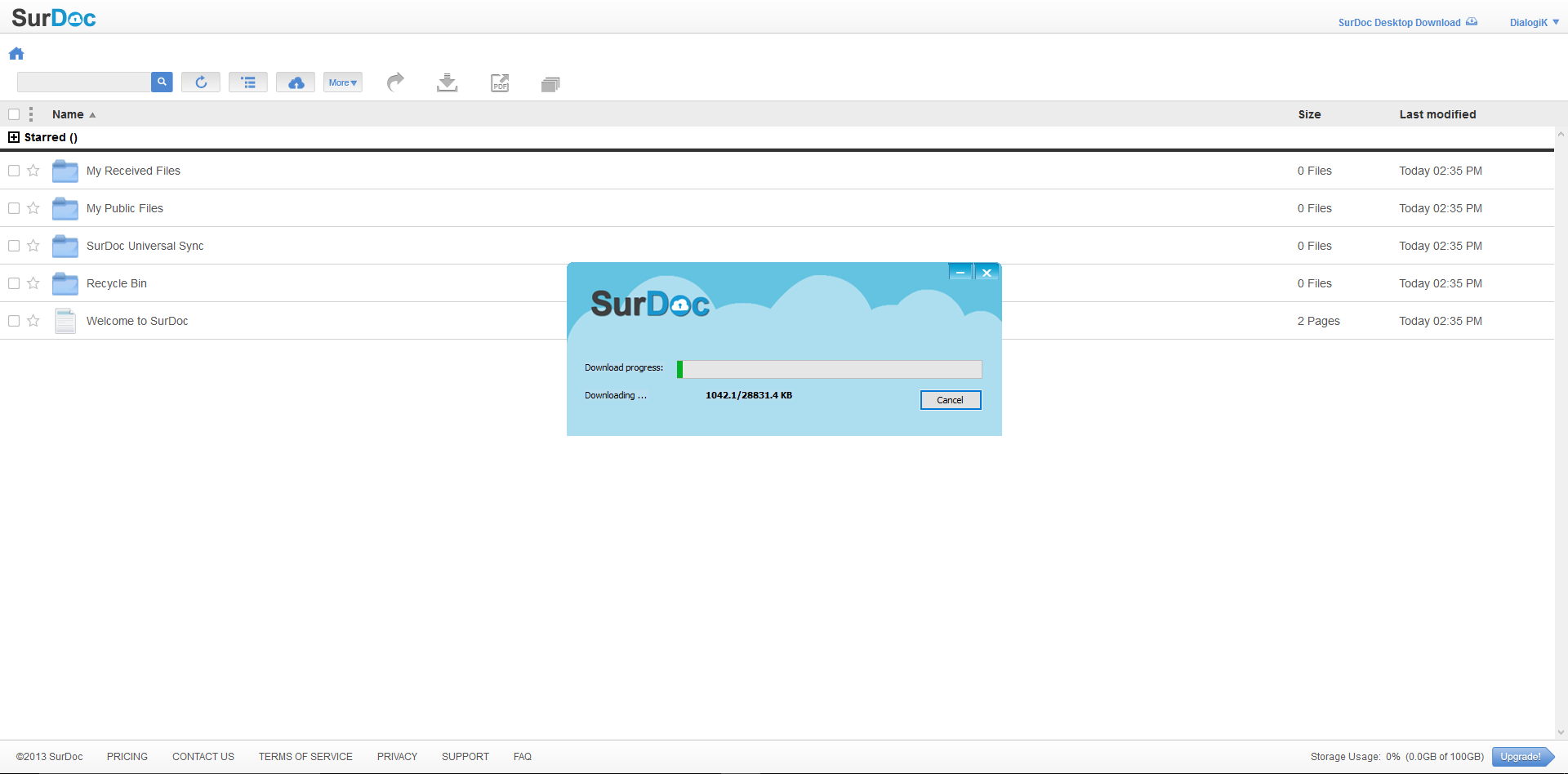
Task: Click the Last modified column header
Action: 1437,114
